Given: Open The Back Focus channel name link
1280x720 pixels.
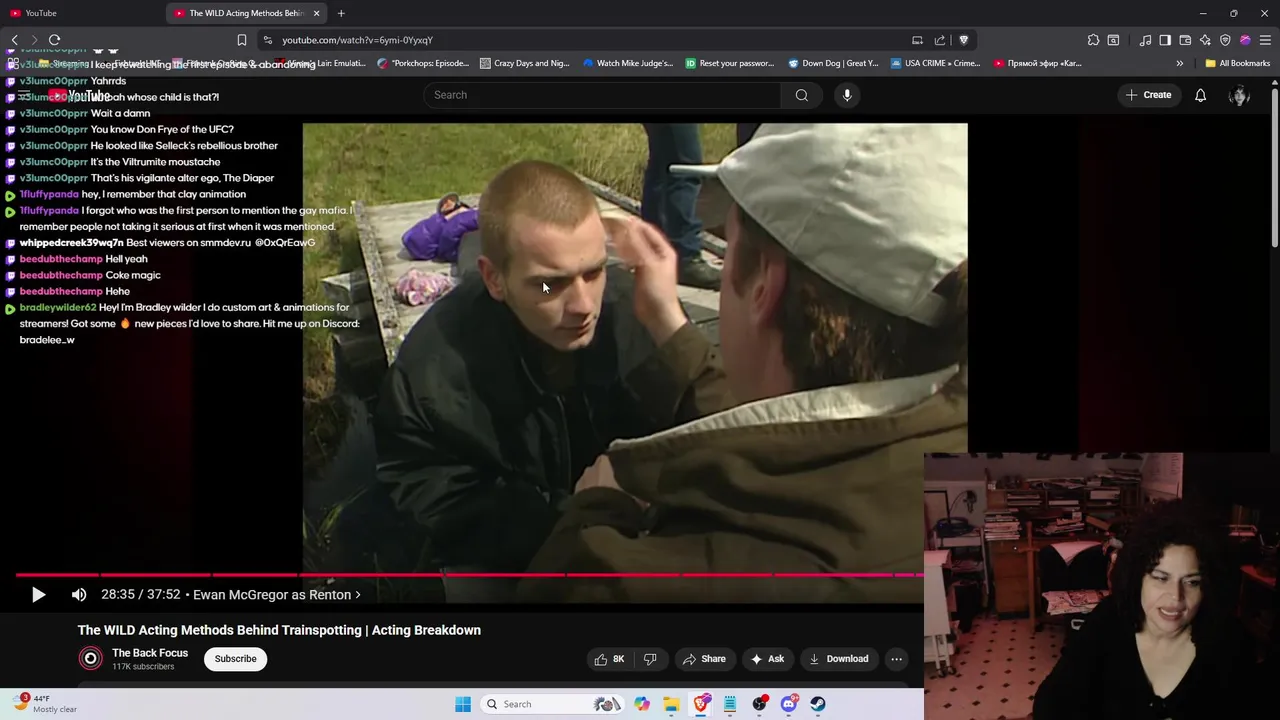Looking at the screenshot, I should click(x=150, y=653).
